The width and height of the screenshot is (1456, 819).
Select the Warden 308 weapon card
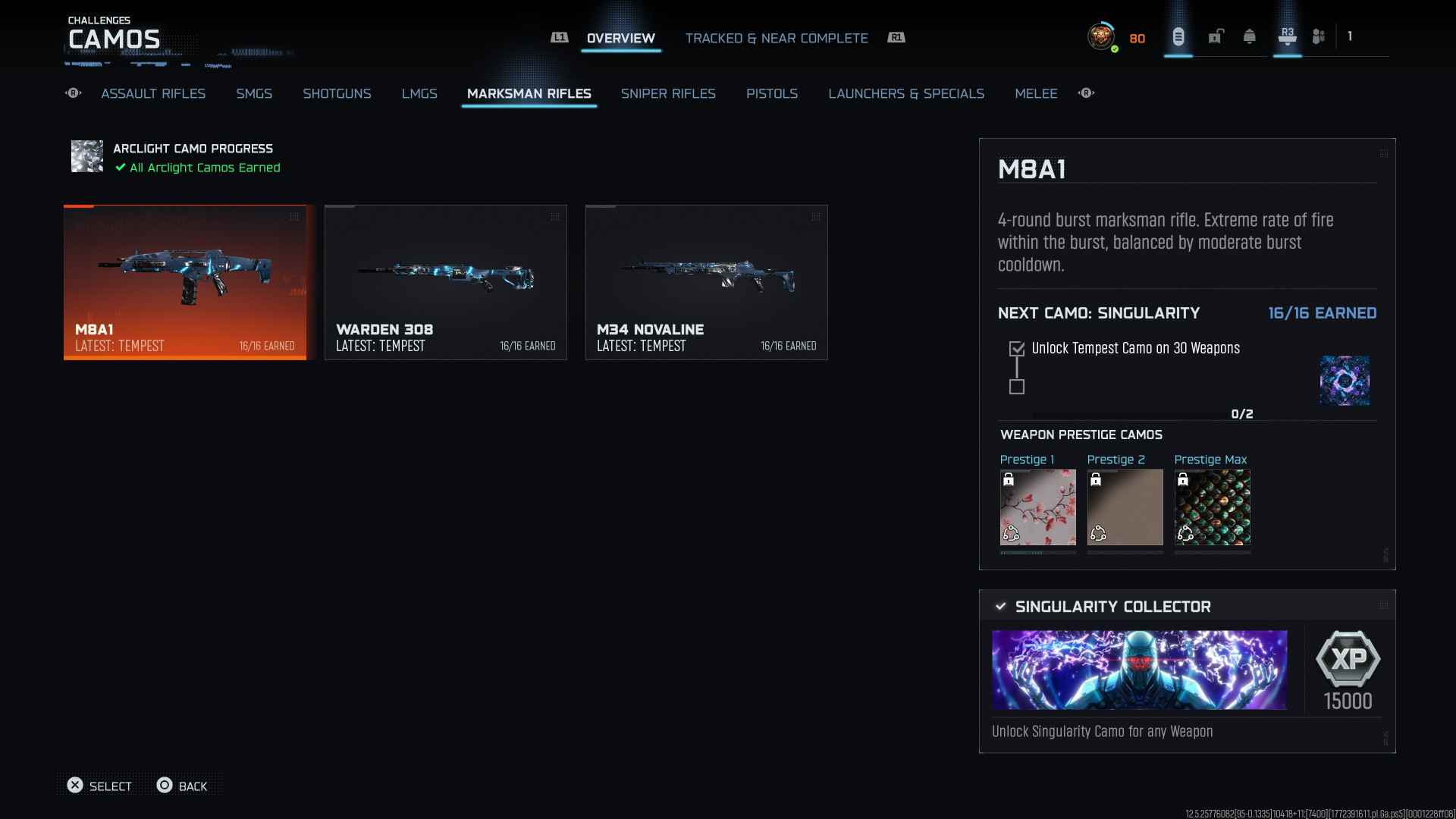tap(445, 282)
